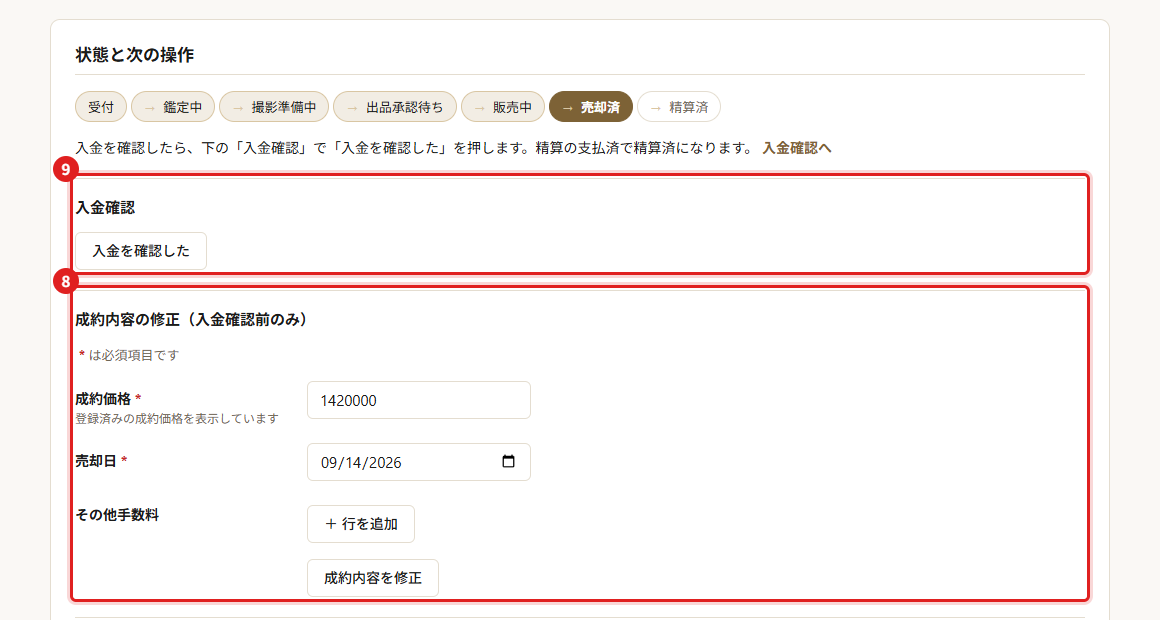The image size is (1160, 620).
Task: Click the 入金を確認した button
Action: [x=141, y=251]
